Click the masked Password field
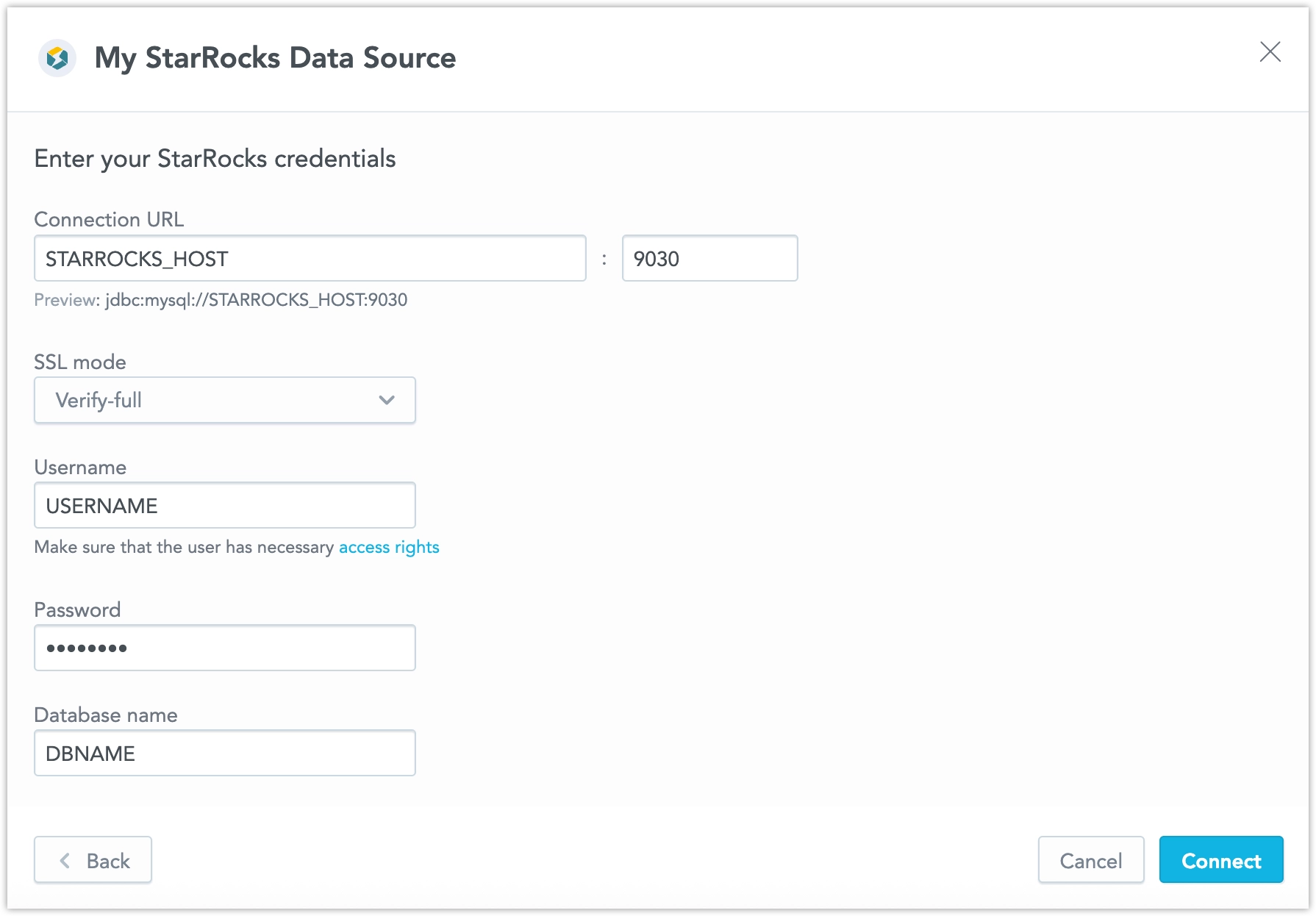The height and width of the screenshot is (916, 1316). click(x=224, y=647)
